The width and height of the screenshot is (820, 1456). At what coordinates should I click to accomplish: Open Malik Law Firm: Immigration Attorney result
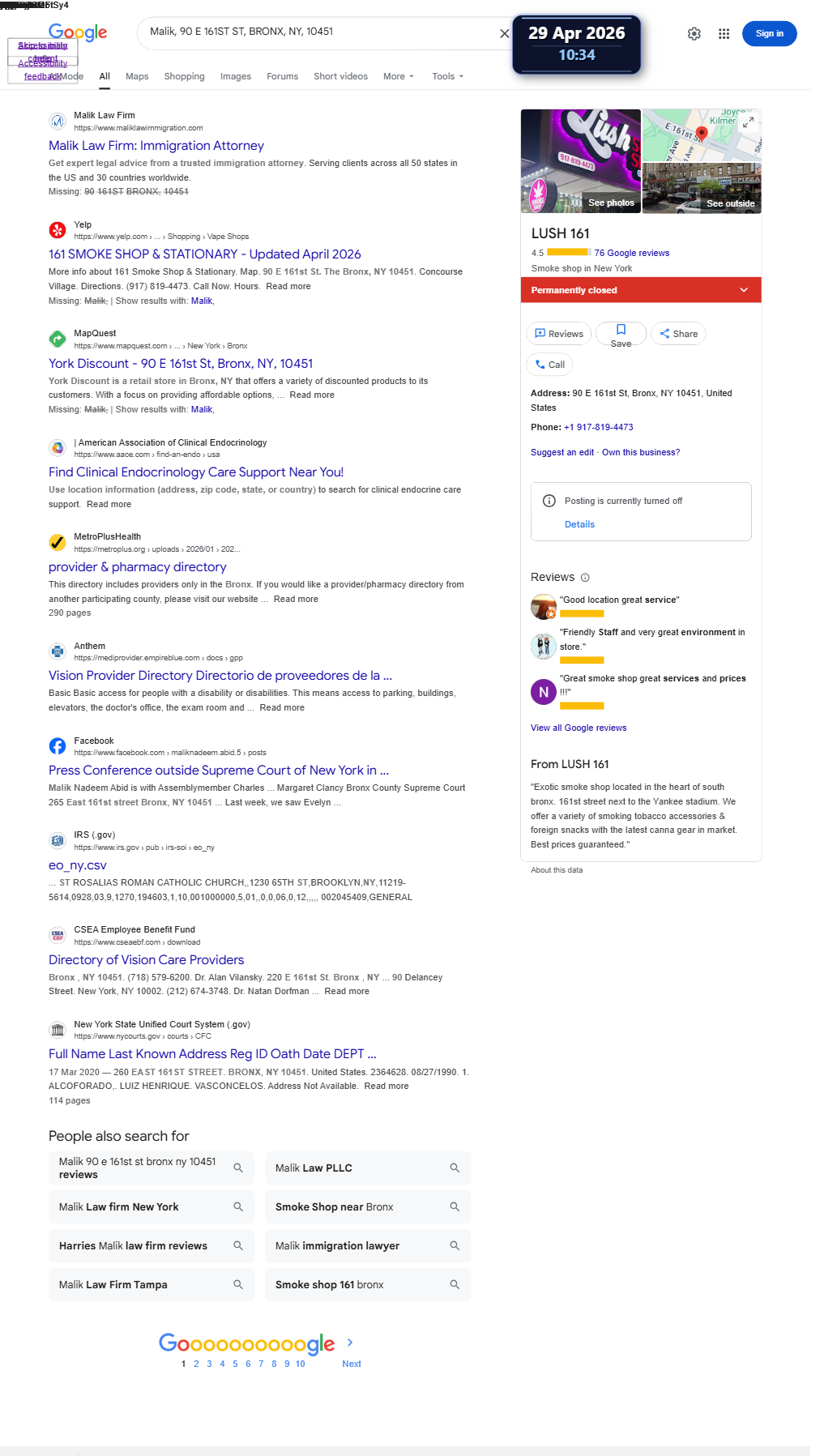click(x=156, y=146)
